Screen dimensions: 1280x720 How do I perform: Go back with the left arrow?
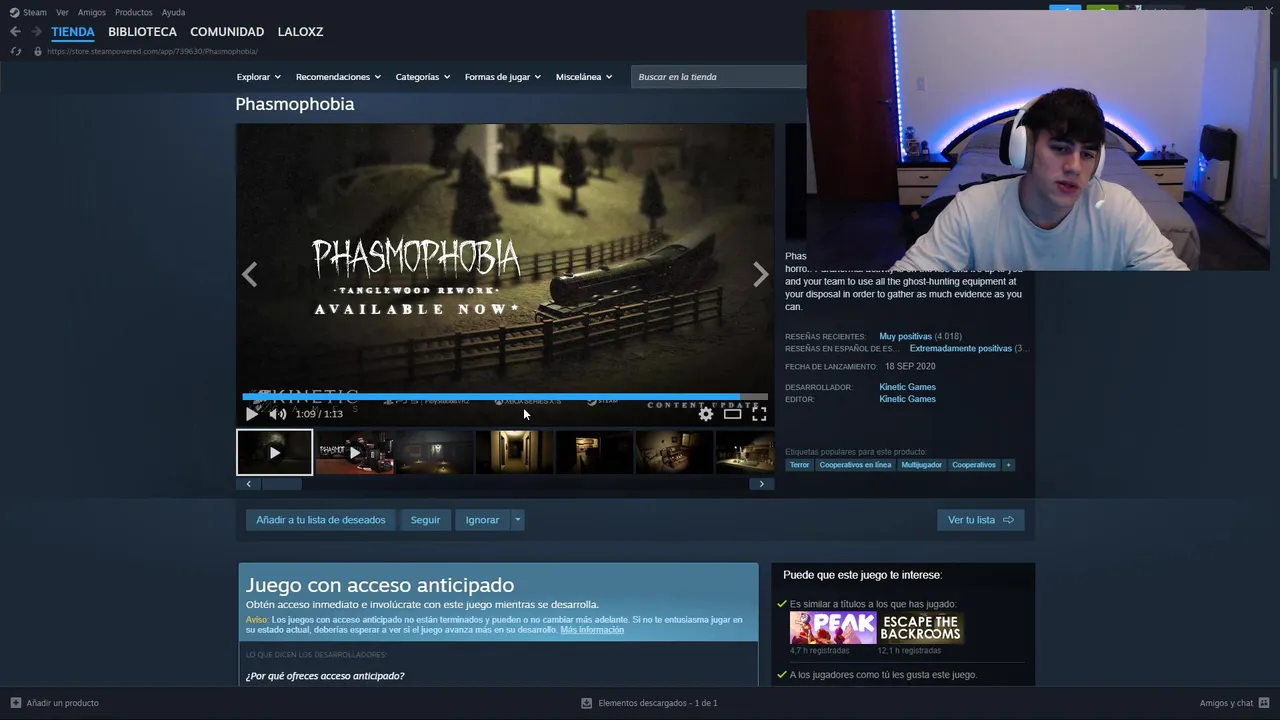point(15,32)
